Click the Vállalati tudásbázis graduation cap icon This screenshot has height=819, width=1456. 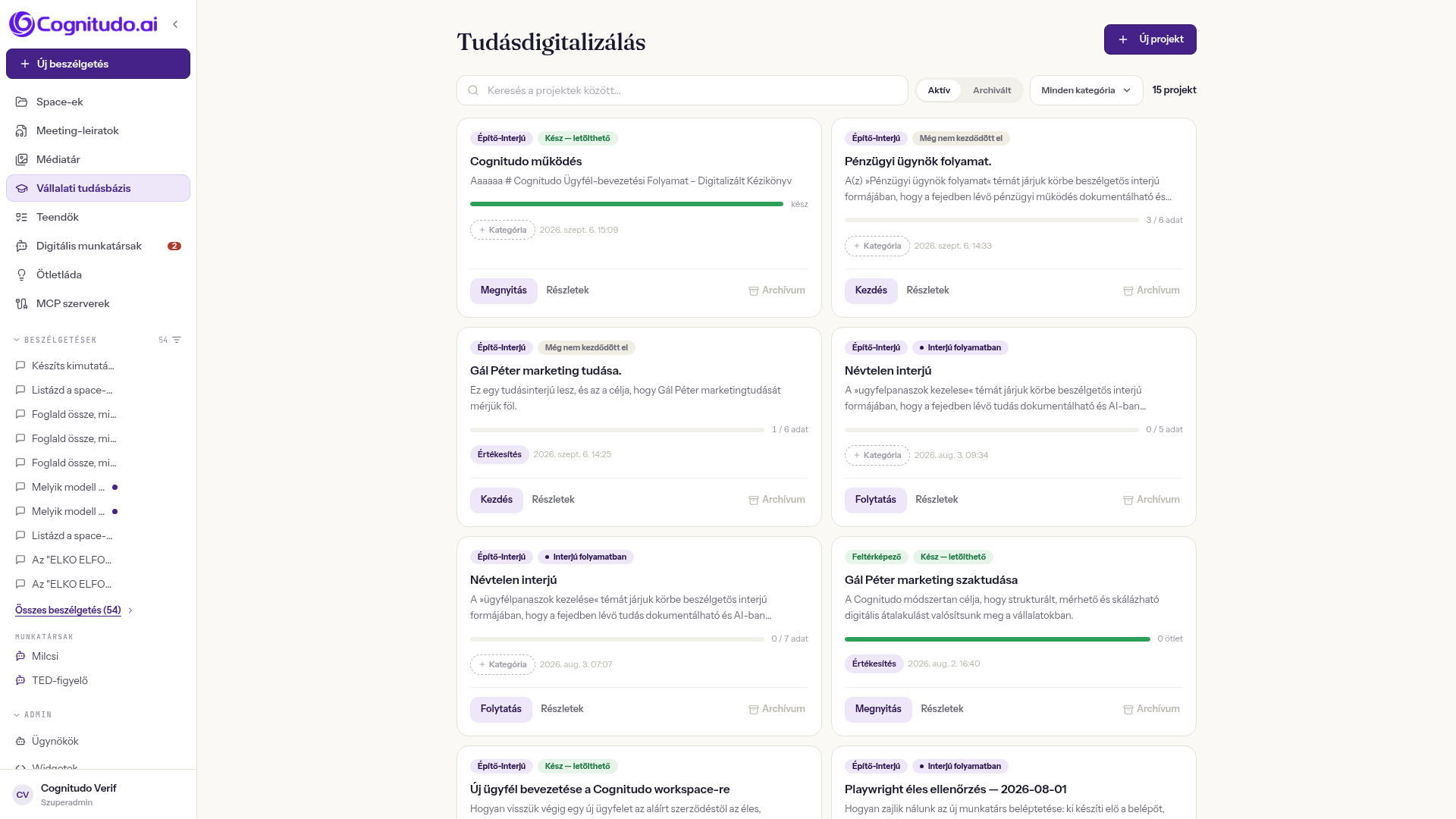click(x=22, y=188)
